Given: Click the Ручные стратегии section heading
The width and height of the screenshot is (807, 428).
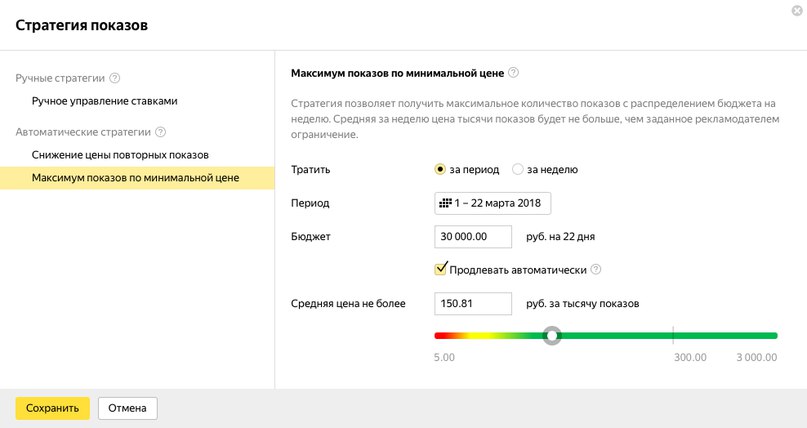Looking at the screenshot, I should [x=60, y=78].
